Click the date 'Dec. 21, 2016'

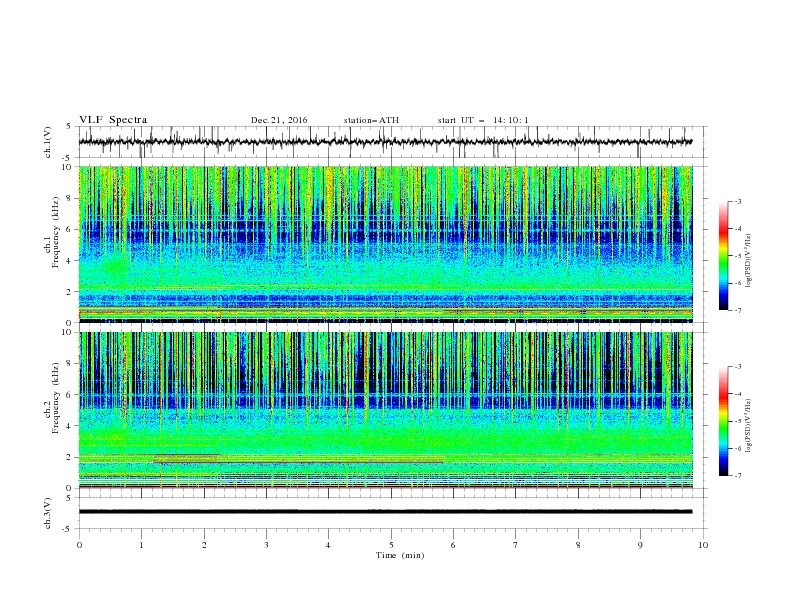click(x=279, y=120)
